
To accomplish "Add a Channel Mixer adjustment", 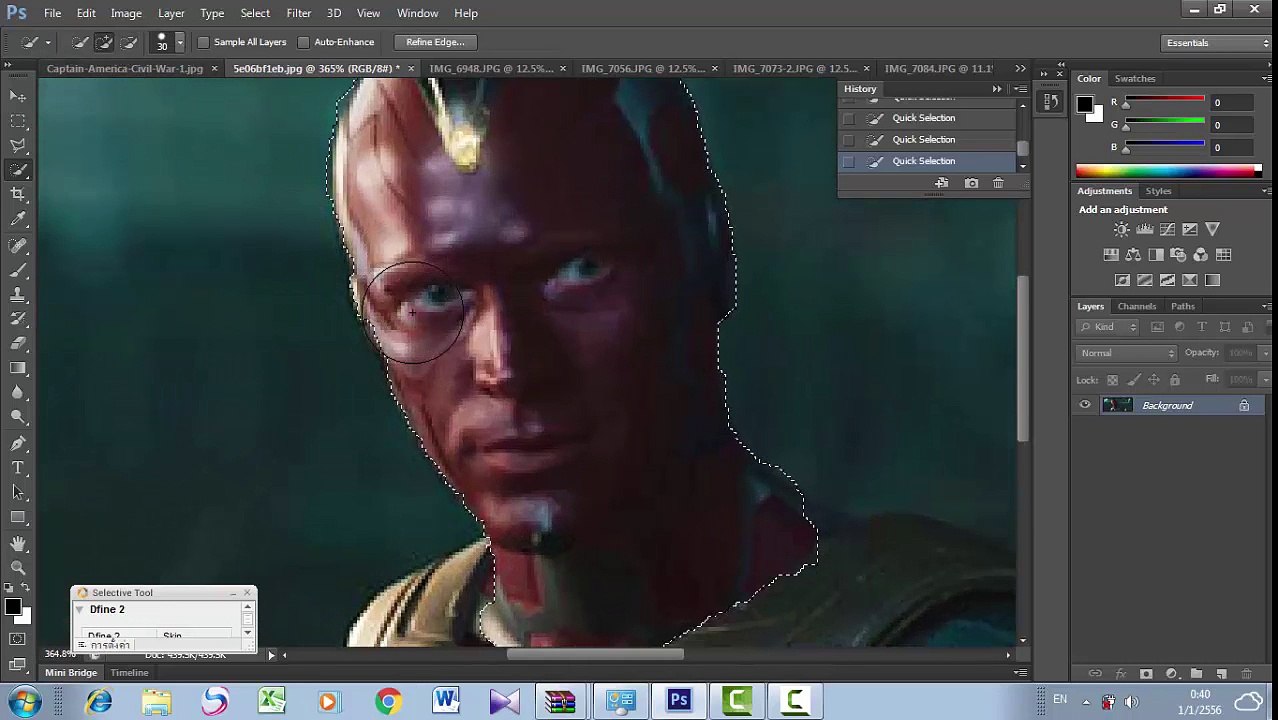I will 1200,255.
